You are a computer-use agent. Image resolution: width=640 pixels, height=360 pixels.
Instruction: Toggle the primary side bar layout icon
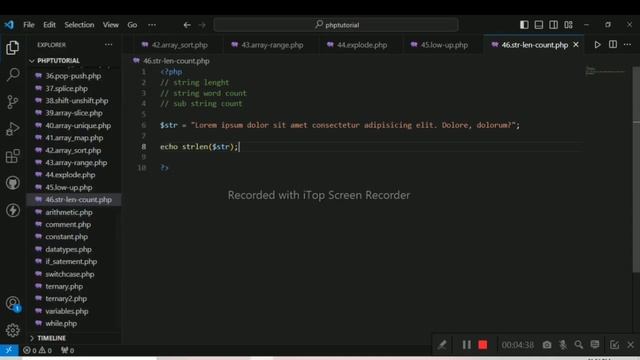click(x=524, y=25)
